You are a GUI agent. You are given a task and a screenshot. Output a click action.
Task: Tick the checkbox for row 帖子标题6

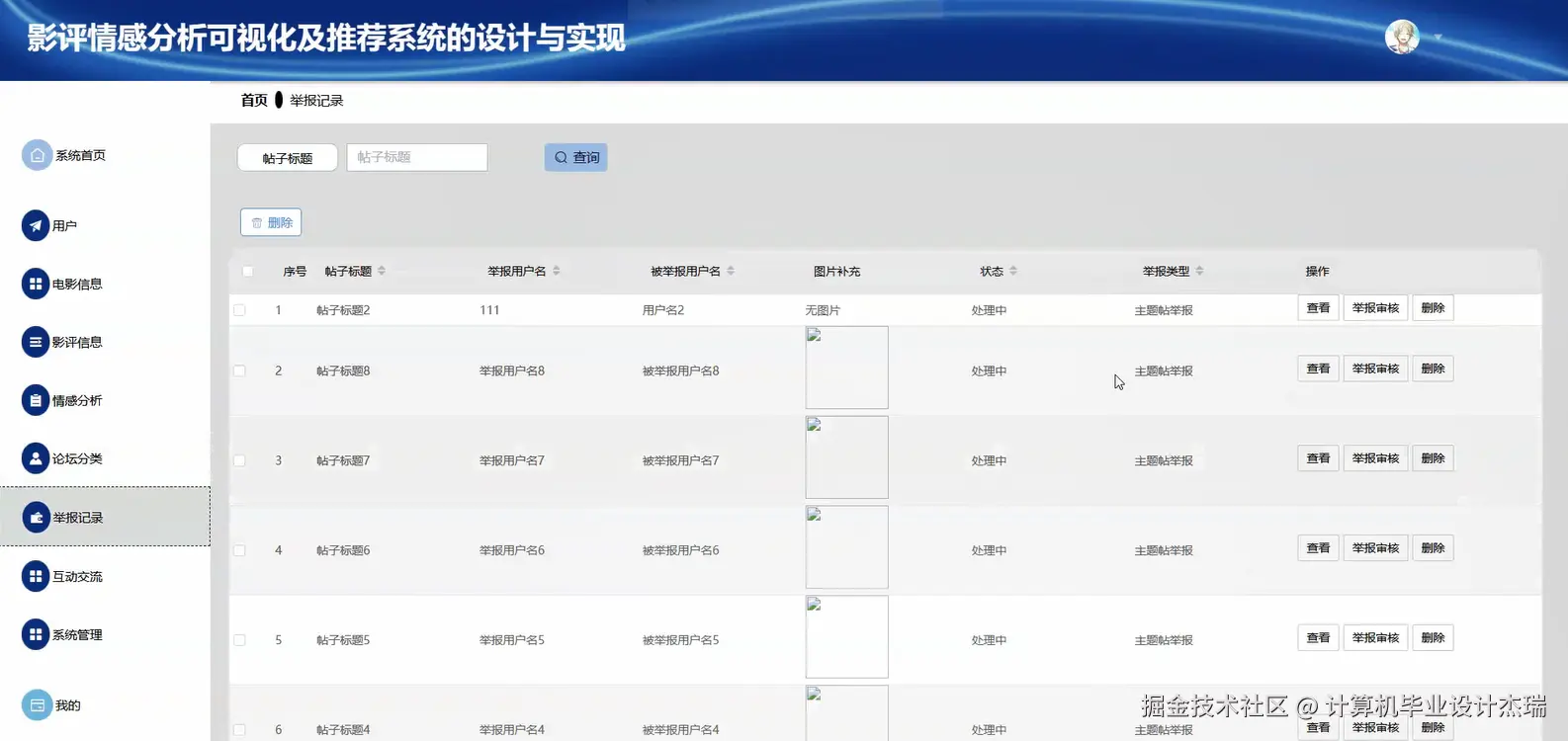click(x=239, y=550)
